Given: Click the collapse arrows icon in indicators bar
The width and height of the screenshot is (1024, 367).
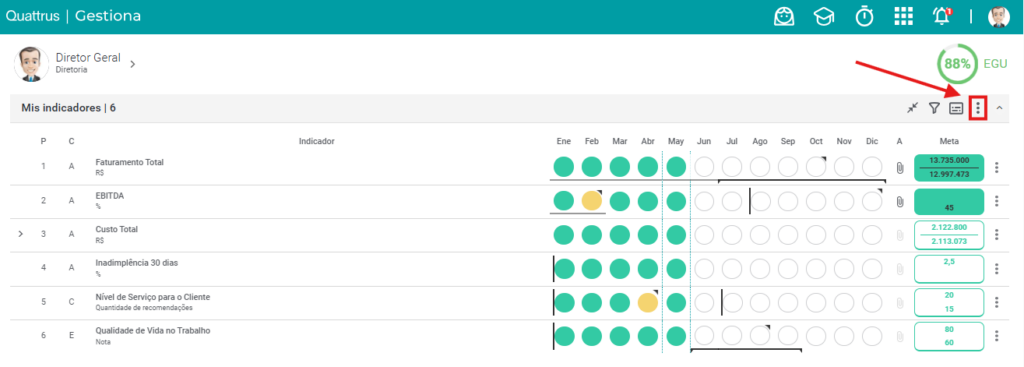Looking at the screenshot, I should (913, 108).
